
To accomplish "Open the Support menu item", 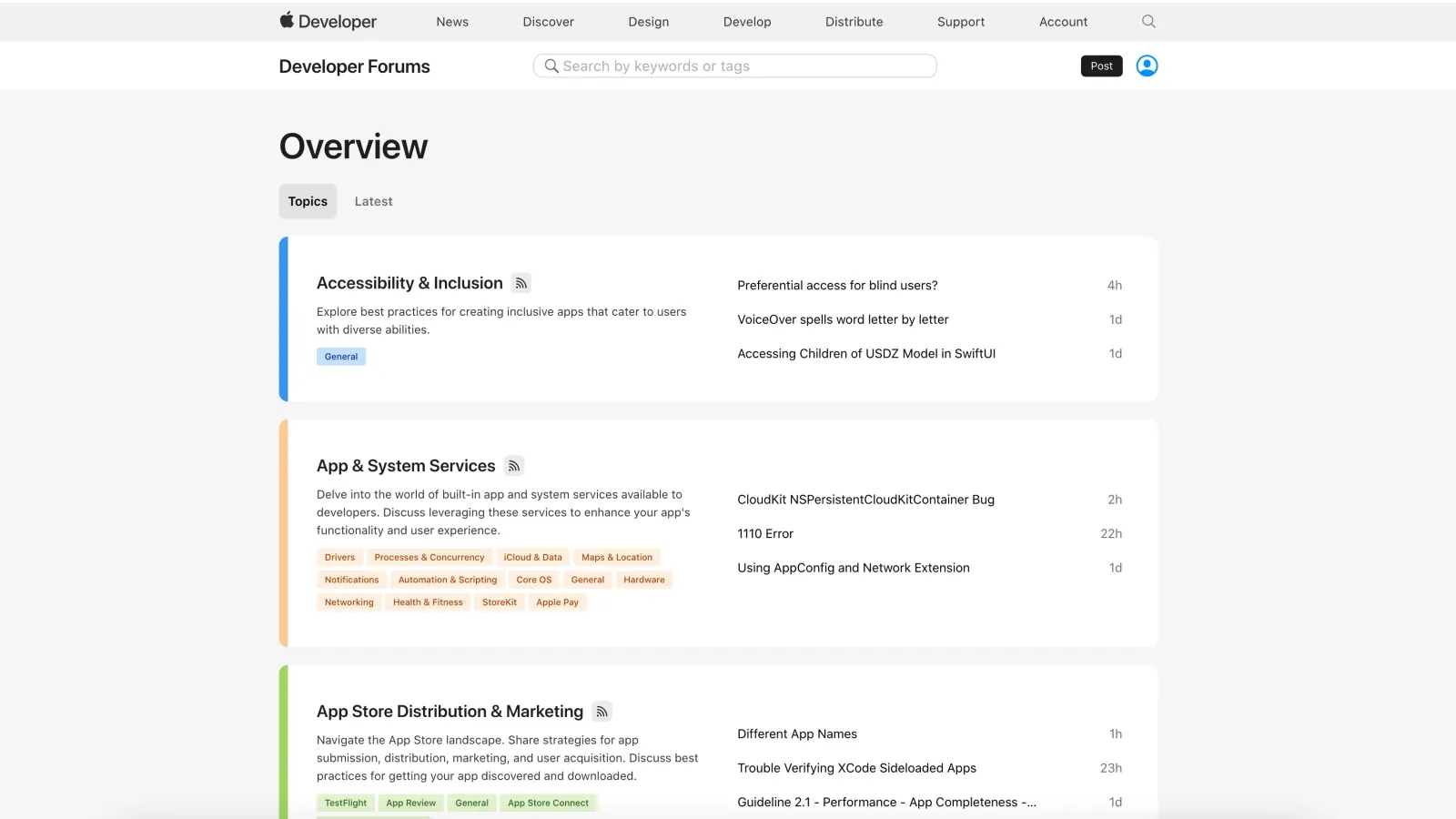I will tap(961, 22).
